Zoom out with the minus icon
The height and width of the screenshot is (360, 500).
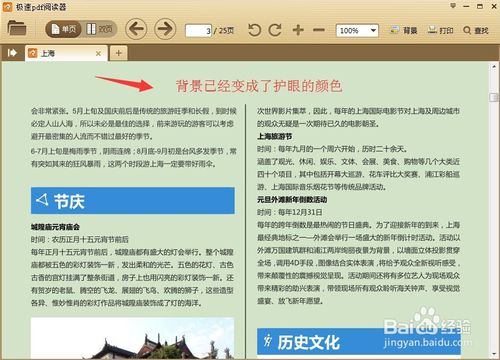[x=319, y=30]
